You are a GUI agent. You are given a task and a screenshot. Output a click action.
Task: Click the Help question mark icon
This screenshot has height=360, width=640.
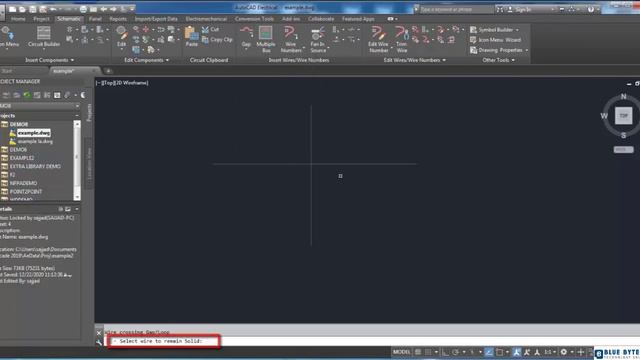point(591,9)
